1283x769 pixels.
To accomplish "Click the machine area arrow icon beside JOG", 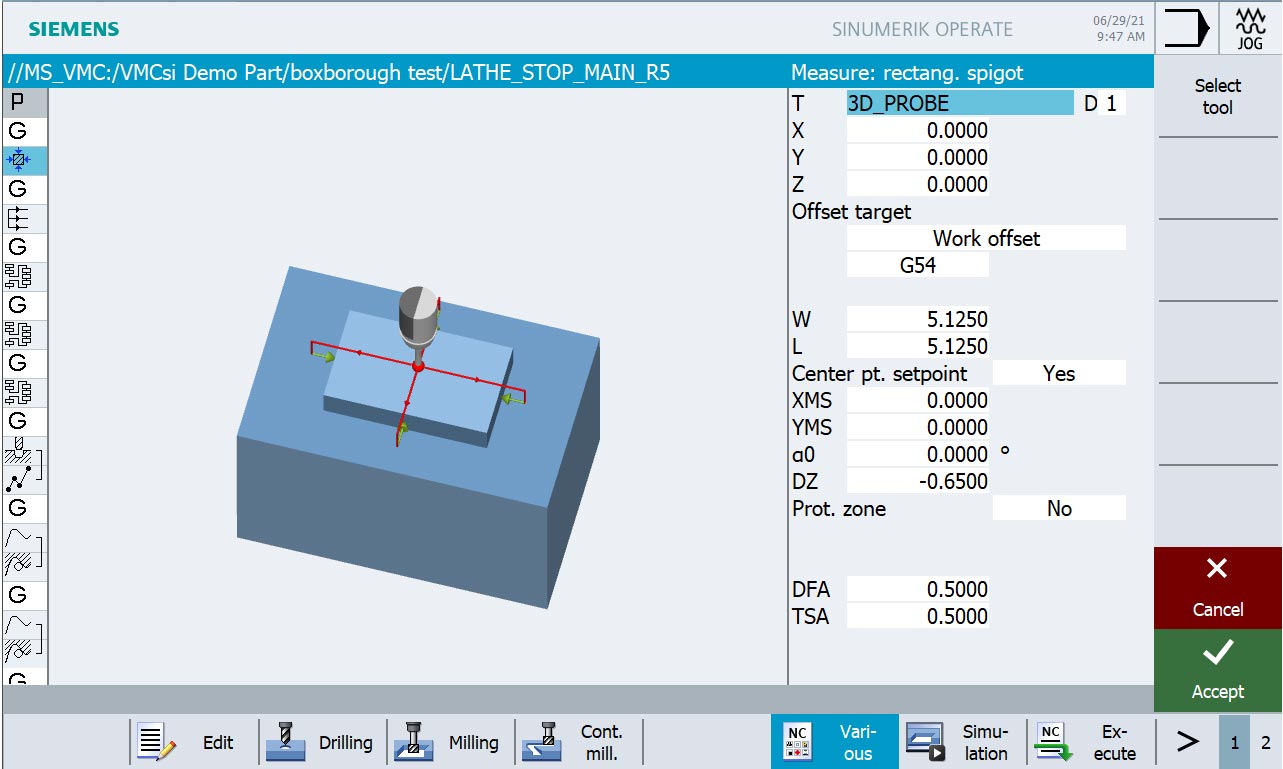I will pyautogui.click(x=1186, y=28).
